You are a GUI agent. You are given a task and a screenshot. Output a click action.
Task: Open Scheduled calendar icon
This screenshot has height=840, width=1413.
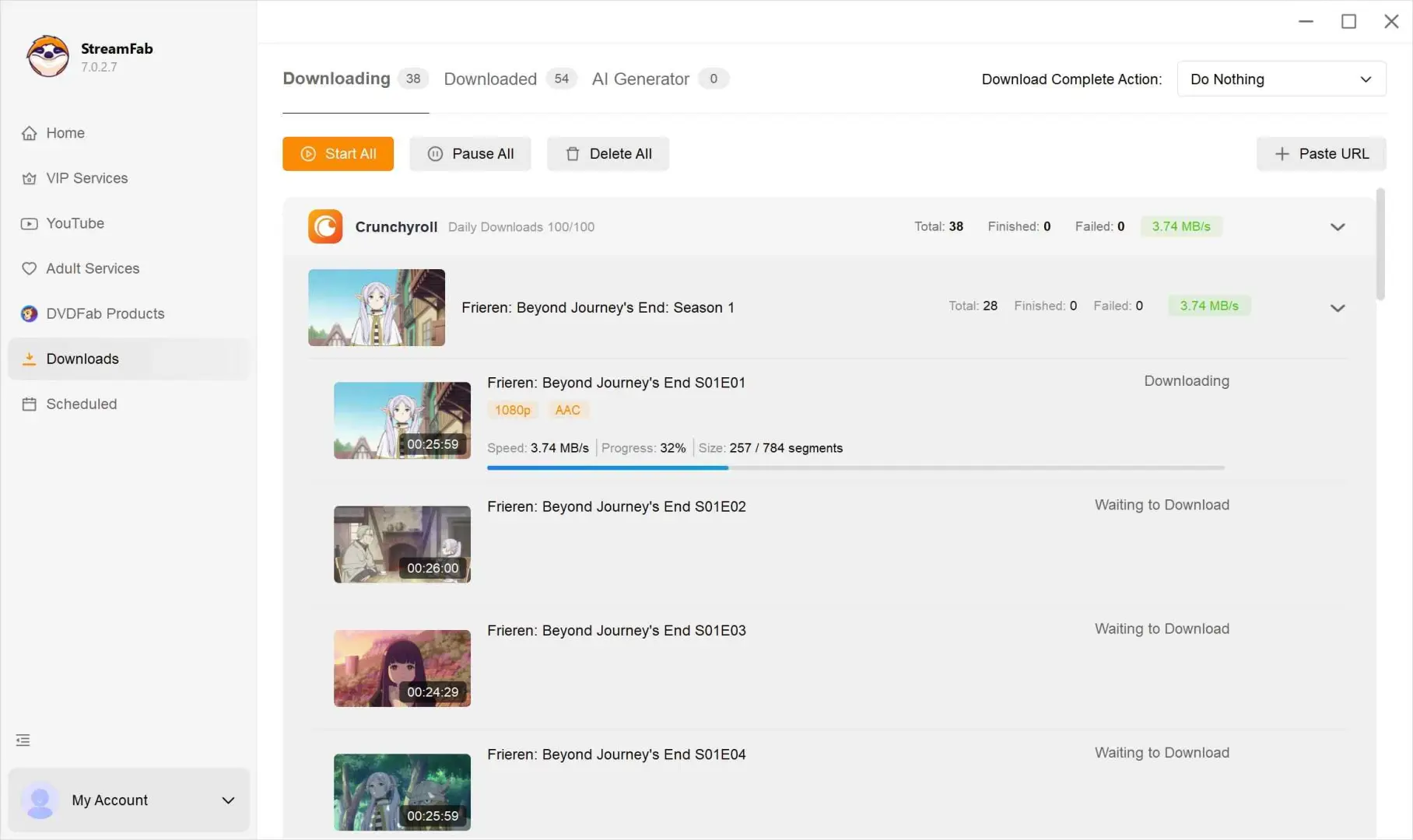(29, 404)
